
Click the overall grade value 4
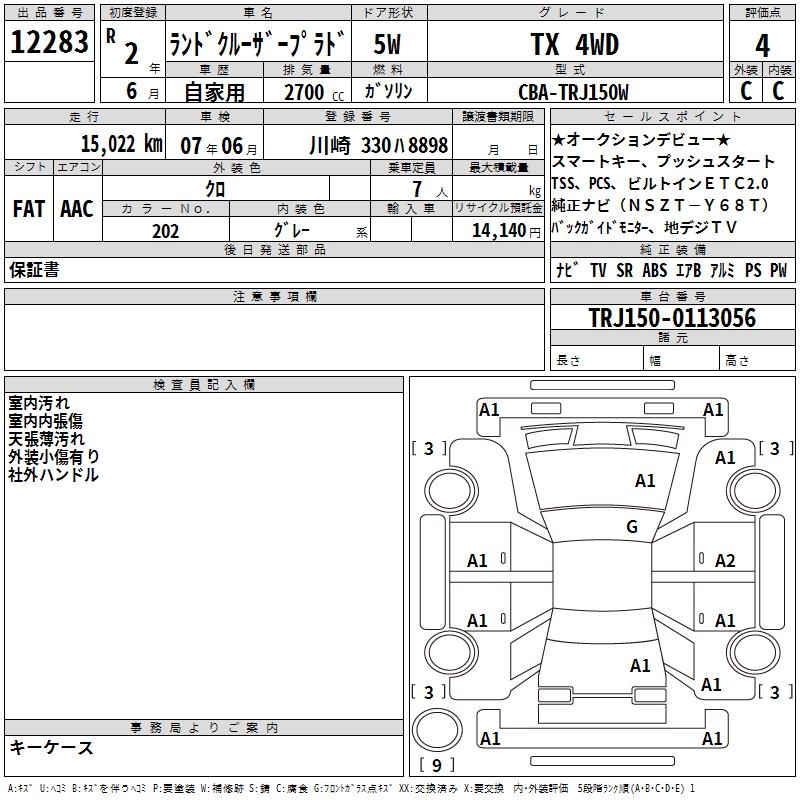pos(762,46)
